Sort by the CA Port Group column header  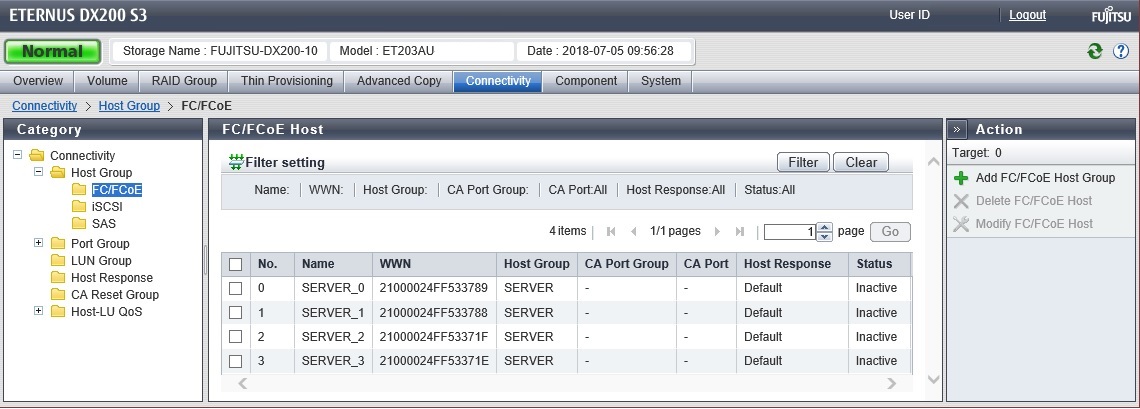coord(627,264)
